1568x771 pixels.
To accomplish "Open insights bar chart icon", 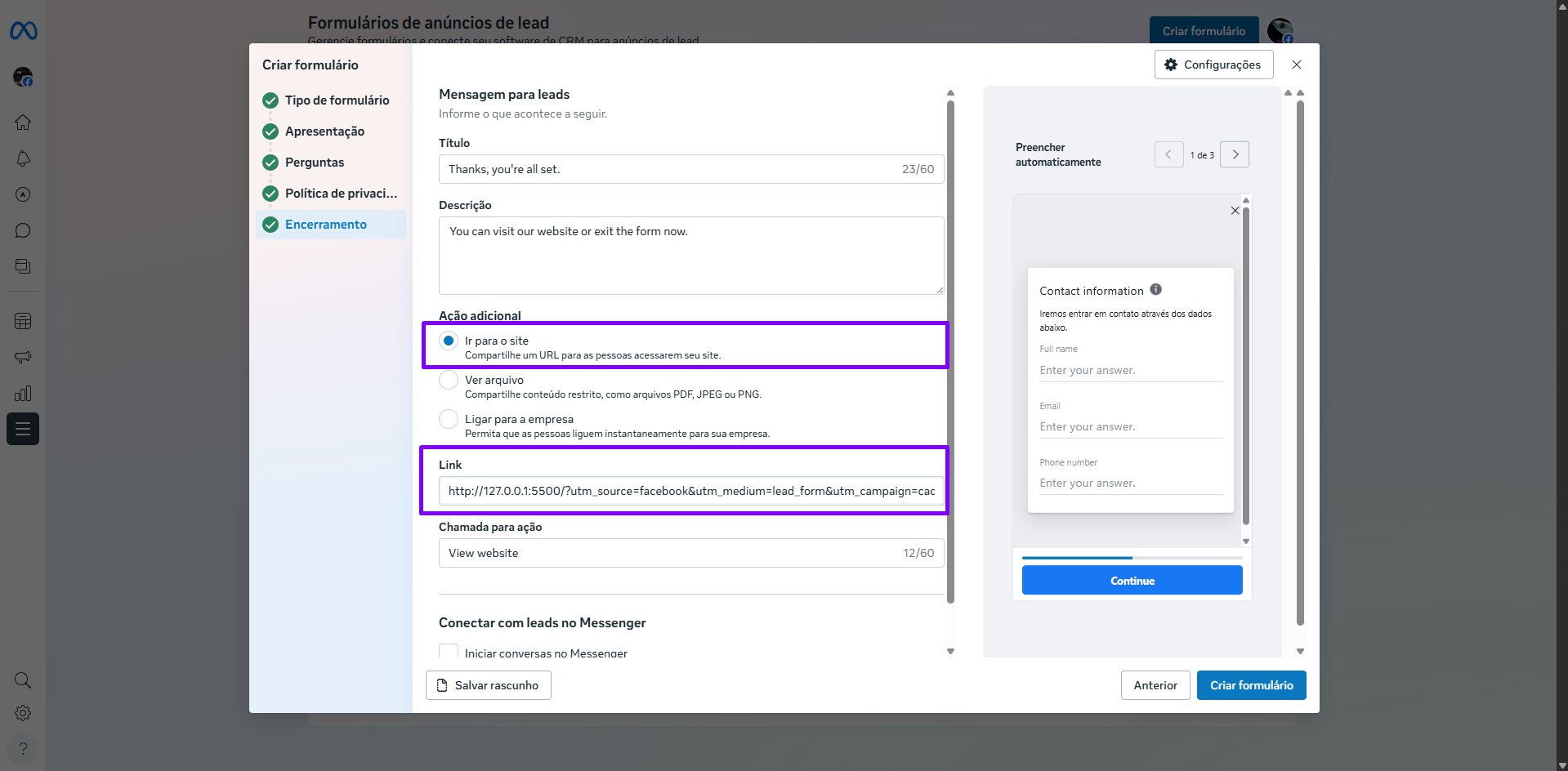I will 23,393.
